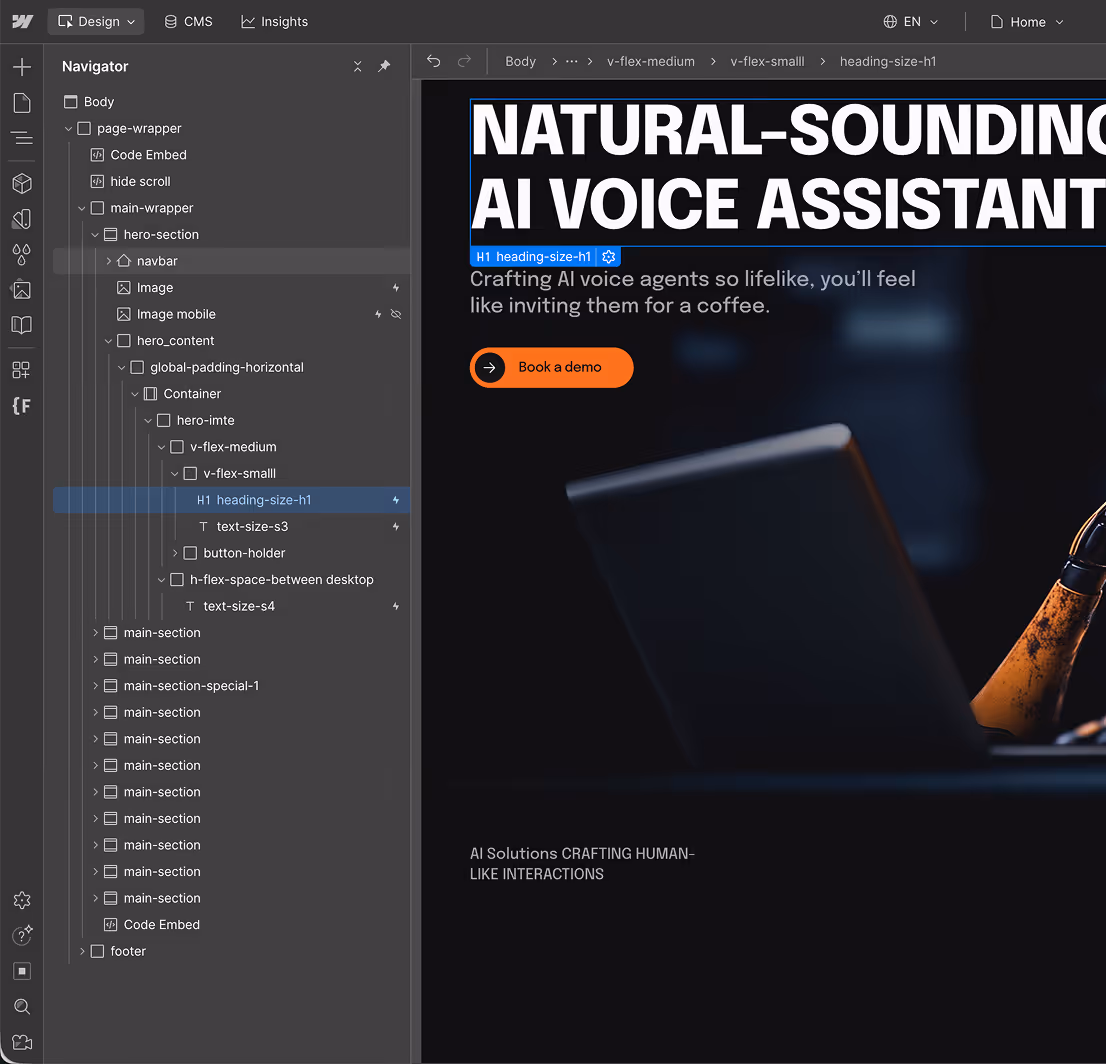This screenshot has width=1106, height=1064.
Task: Open the Apps grid panel
Action: click(22, 370)
